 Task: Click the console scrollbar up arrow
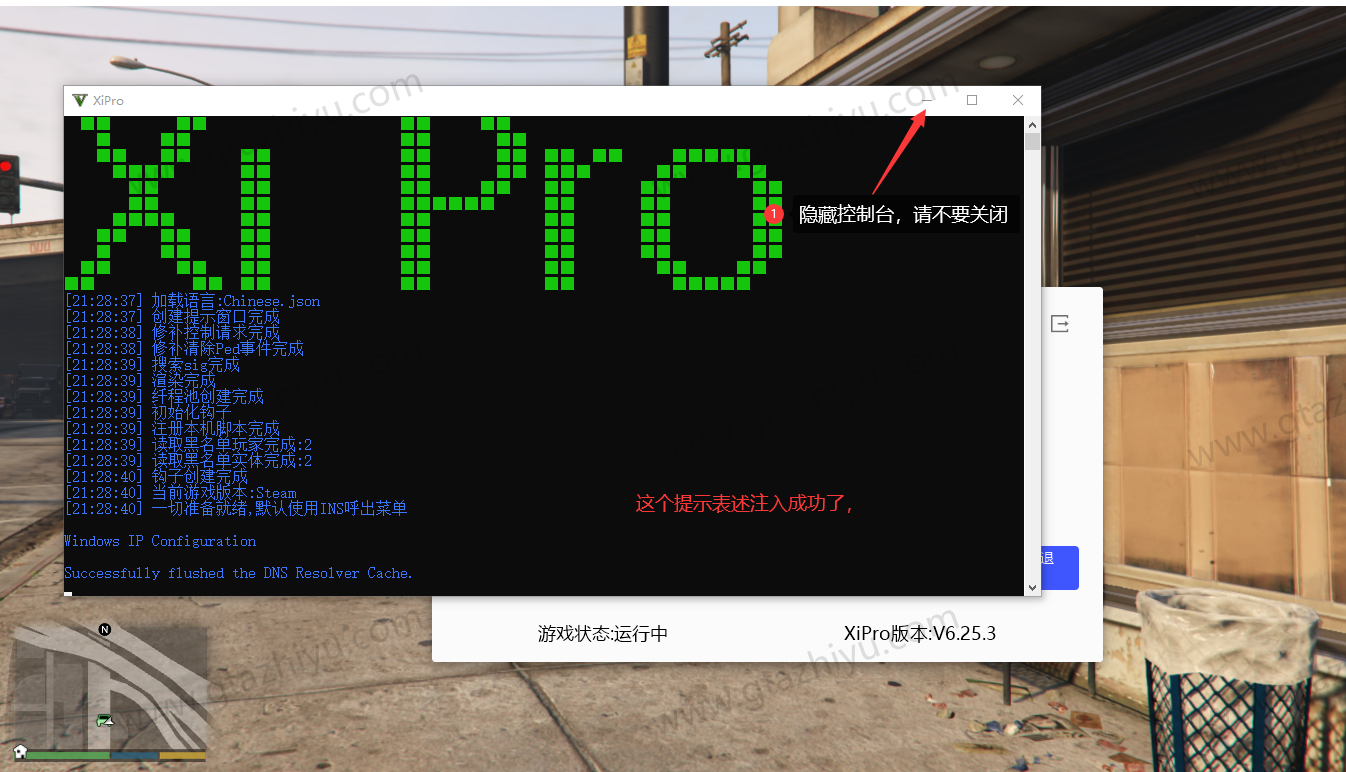[x=1033, y=125]
